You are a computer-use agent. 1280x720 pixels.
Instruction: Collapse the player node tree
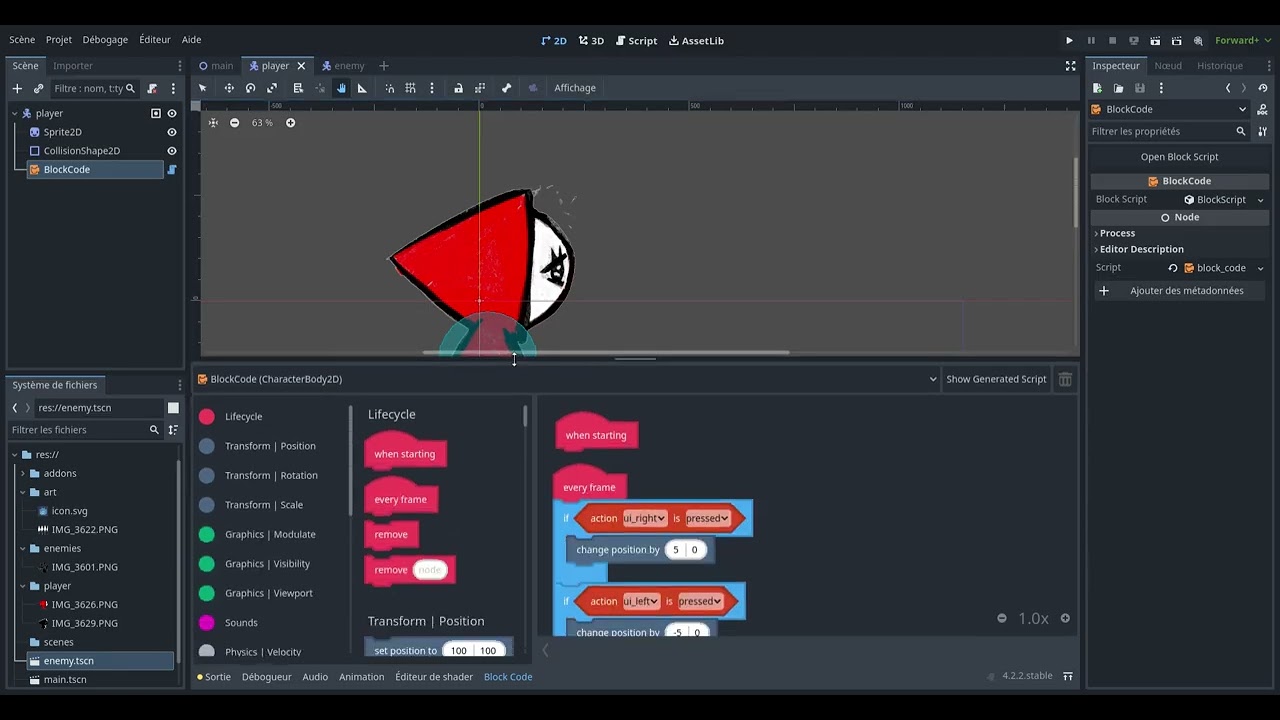tap(15, 114)
